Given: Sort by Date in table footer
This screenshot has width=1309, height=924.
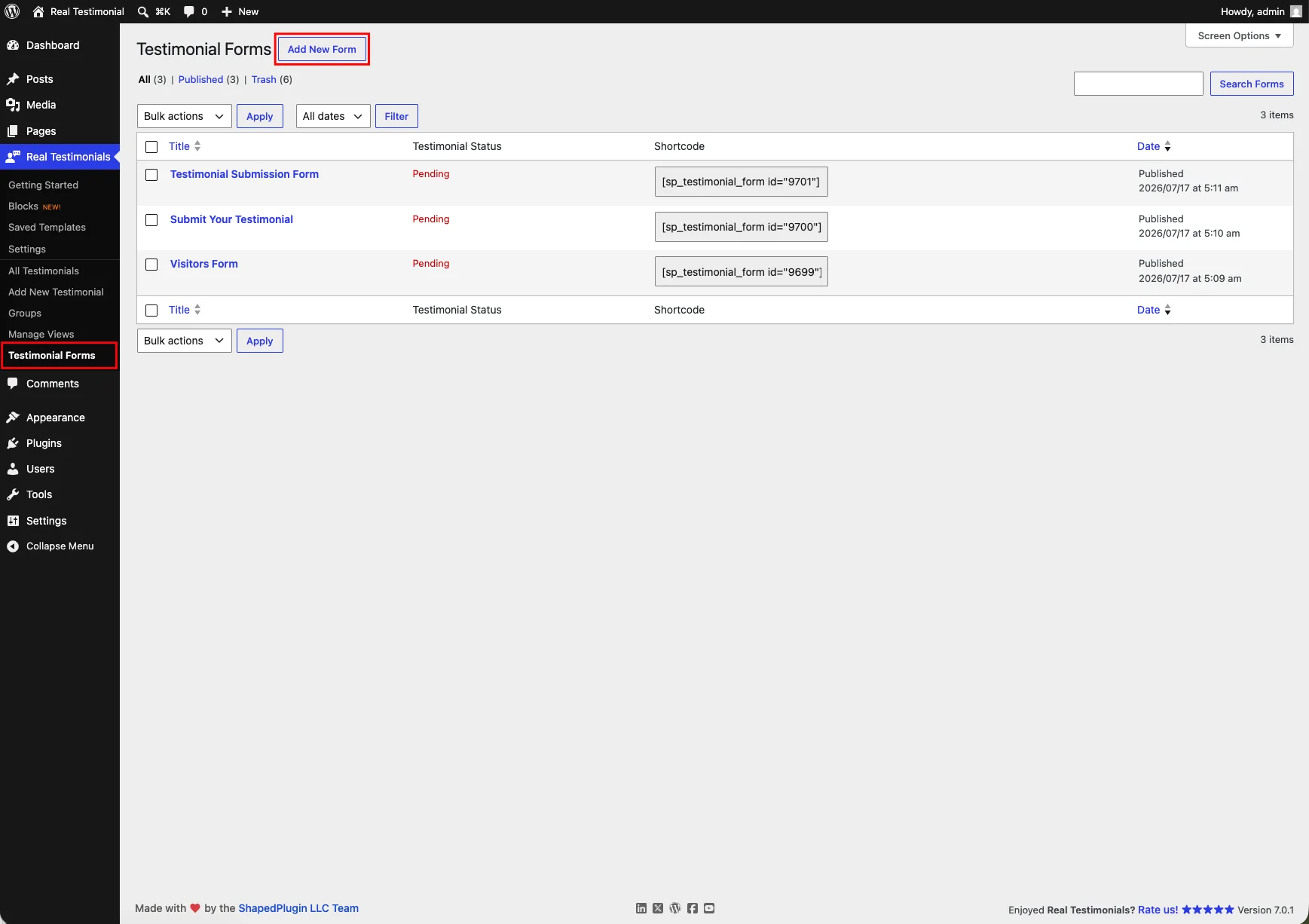Looking at the screenshot, I should coord(1154,310).
